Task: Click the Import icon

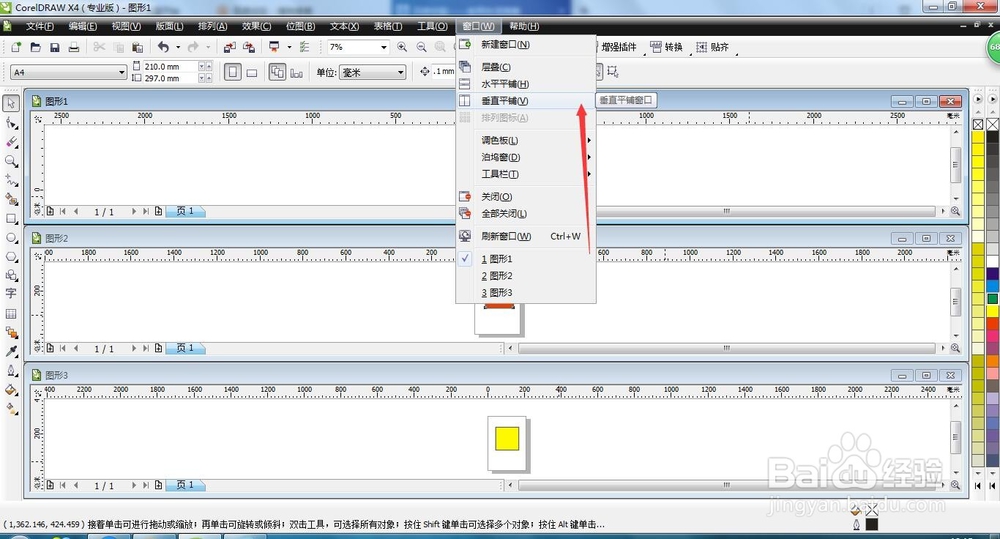Action: (229, 47)
